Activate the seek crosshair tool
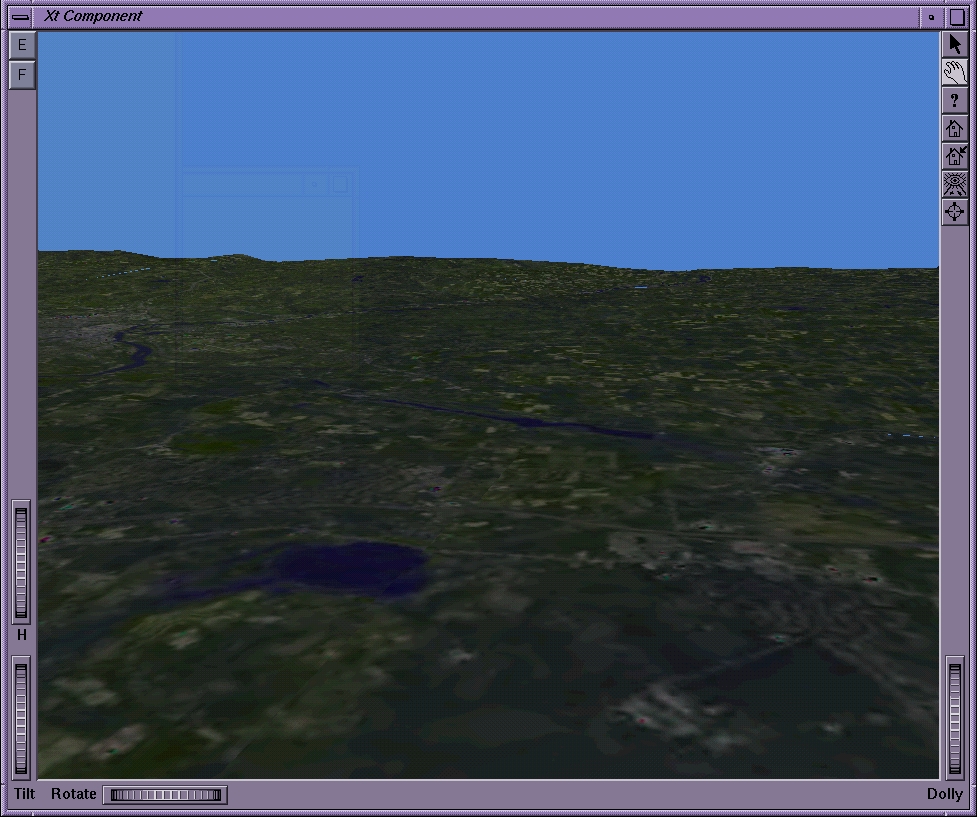This screenshot has width=977, height=817. pos(954,213)
